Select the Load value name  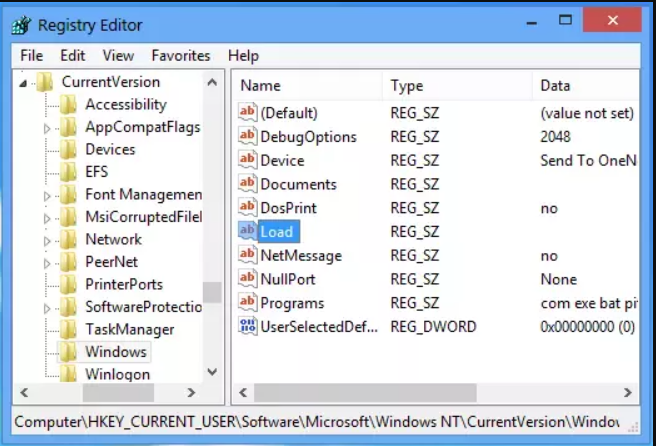[x=277, y=231]
